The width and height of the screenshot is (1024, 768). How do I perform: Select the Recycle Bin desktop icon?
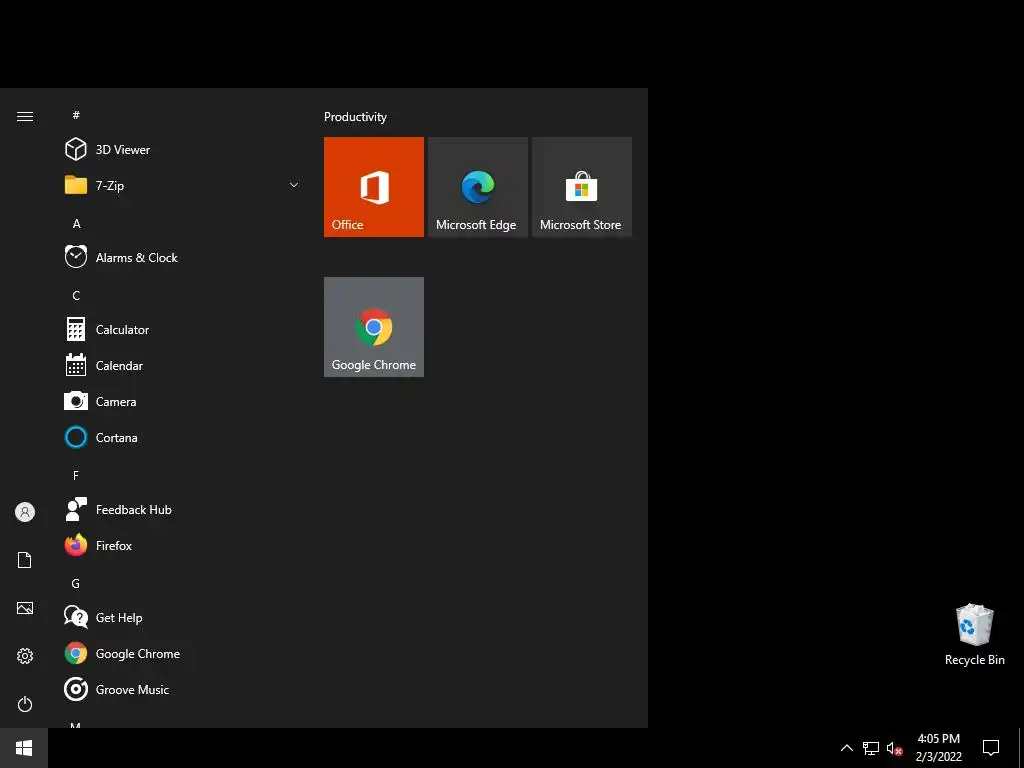(x=974, y=635)
